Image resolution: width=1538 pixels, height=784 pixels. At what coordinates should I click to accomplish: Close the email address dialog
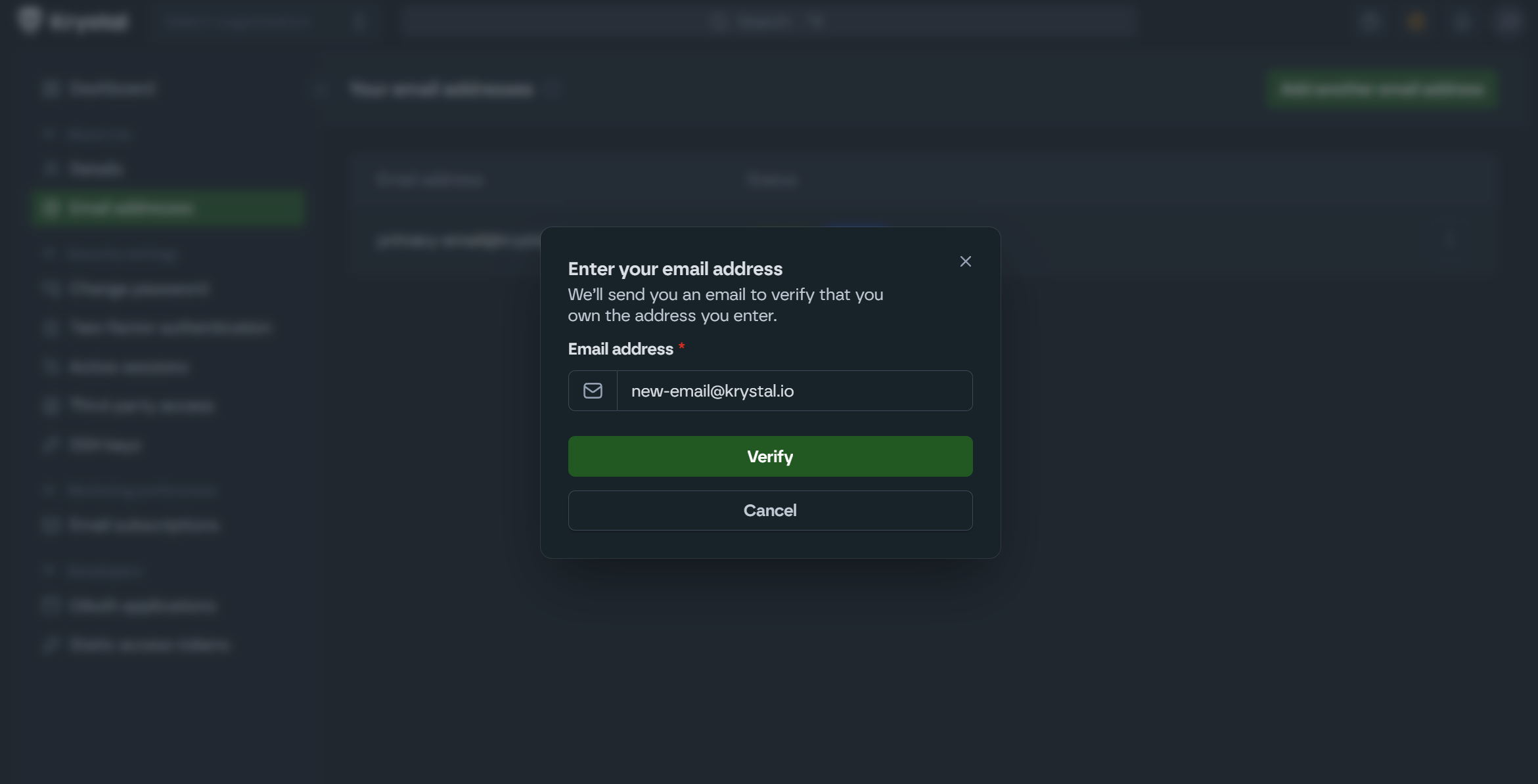(x=965, y=261)
